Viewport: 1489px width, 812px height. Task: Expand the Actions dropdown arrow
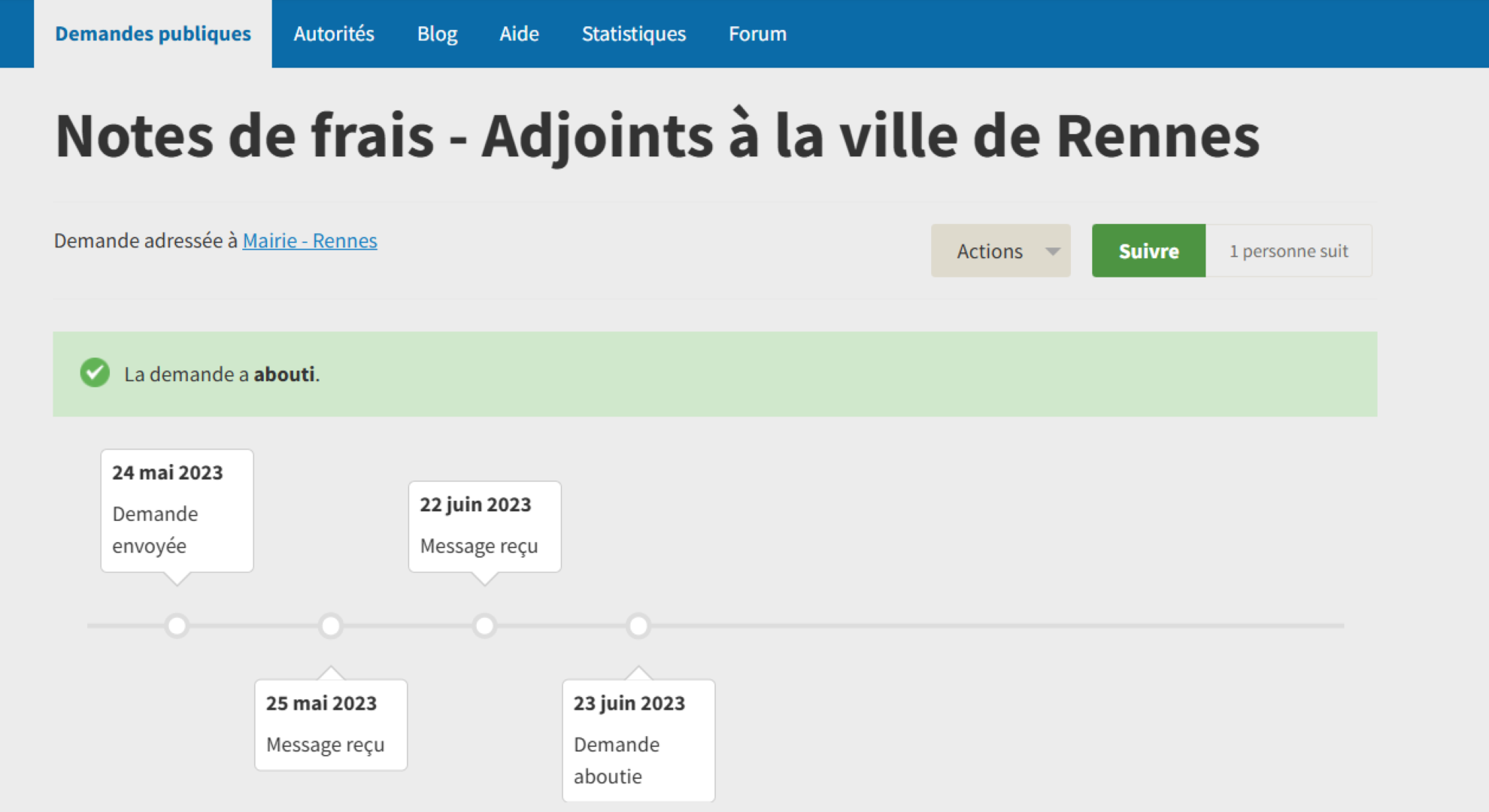click(1053, 251)
